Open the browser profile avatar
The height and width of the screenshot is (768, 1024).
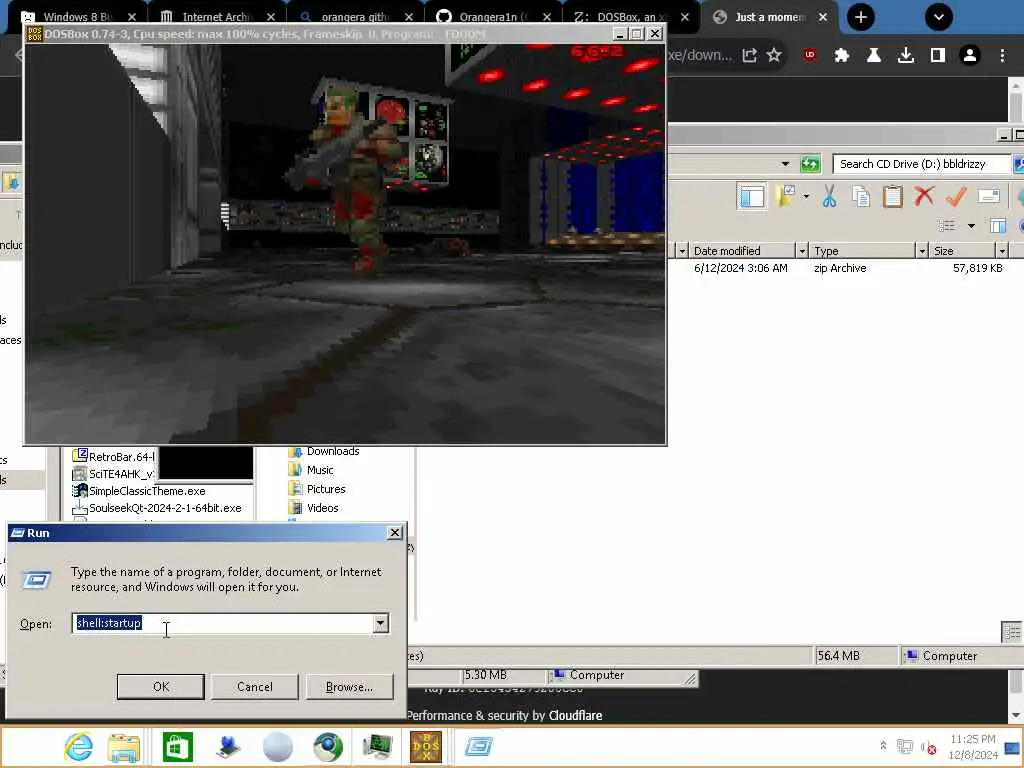click(970, 56)
